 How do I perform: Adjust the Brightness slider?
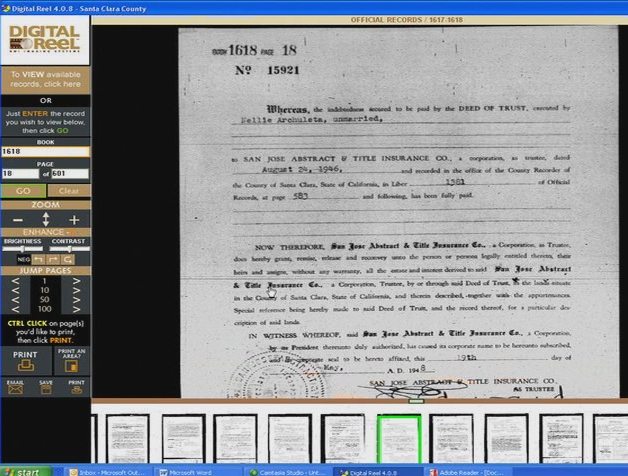22,248
